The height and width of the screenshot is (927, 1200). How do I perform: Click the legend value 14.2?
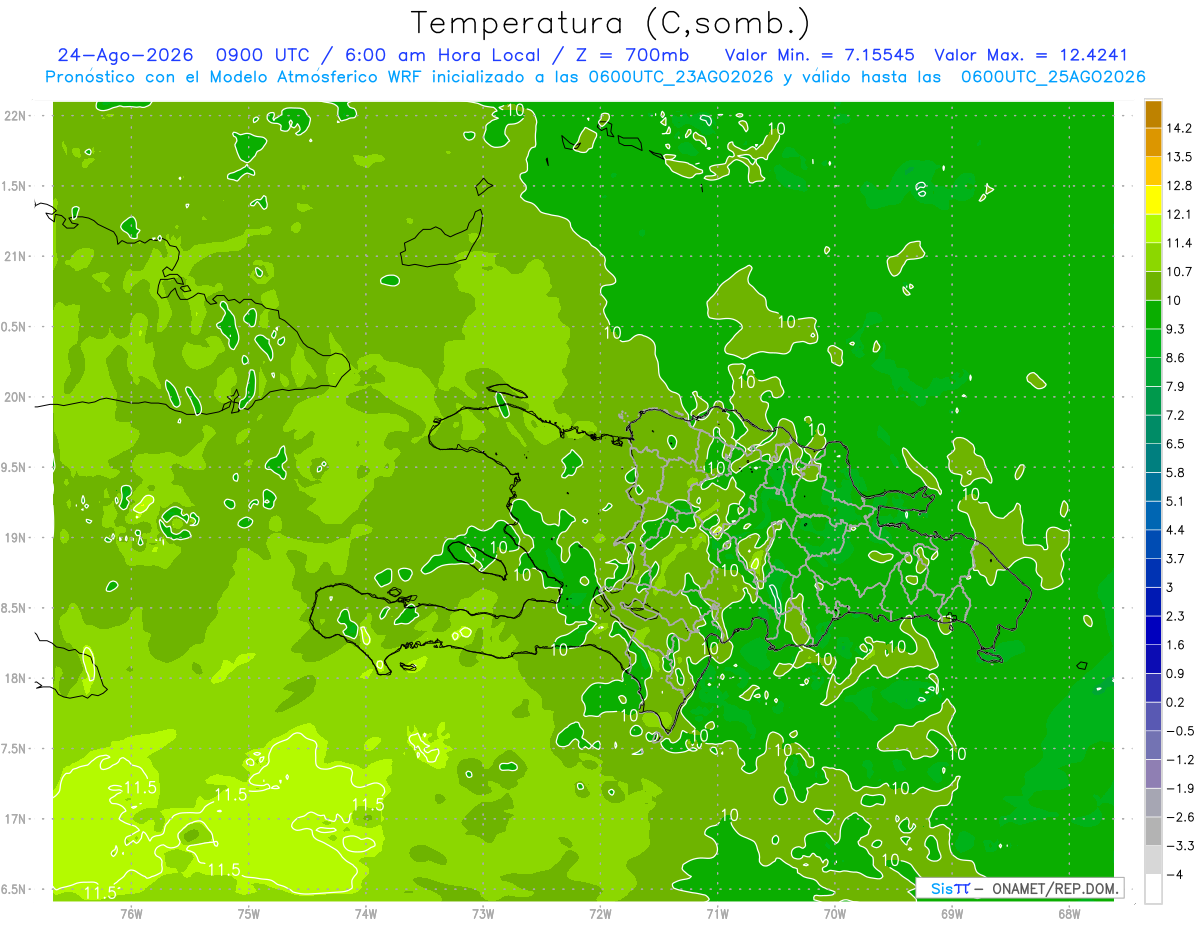pyautogui.click(x=1179, y=128)
